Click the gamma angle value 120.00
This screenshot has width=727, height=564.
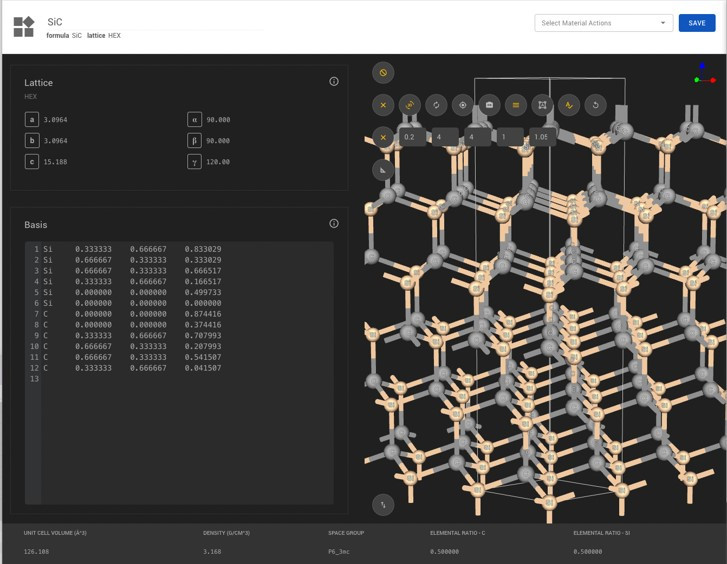pos(218,162)
